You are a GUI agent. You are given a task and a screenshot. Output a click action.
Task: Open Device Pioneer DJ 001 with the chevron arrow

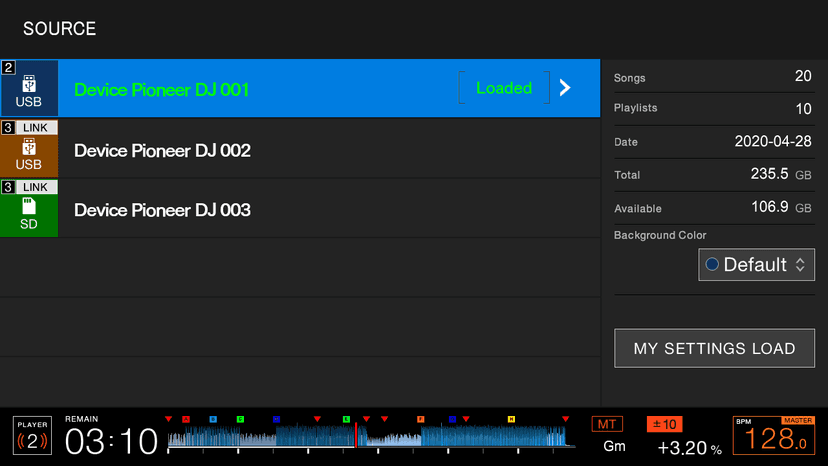point(565,88)
